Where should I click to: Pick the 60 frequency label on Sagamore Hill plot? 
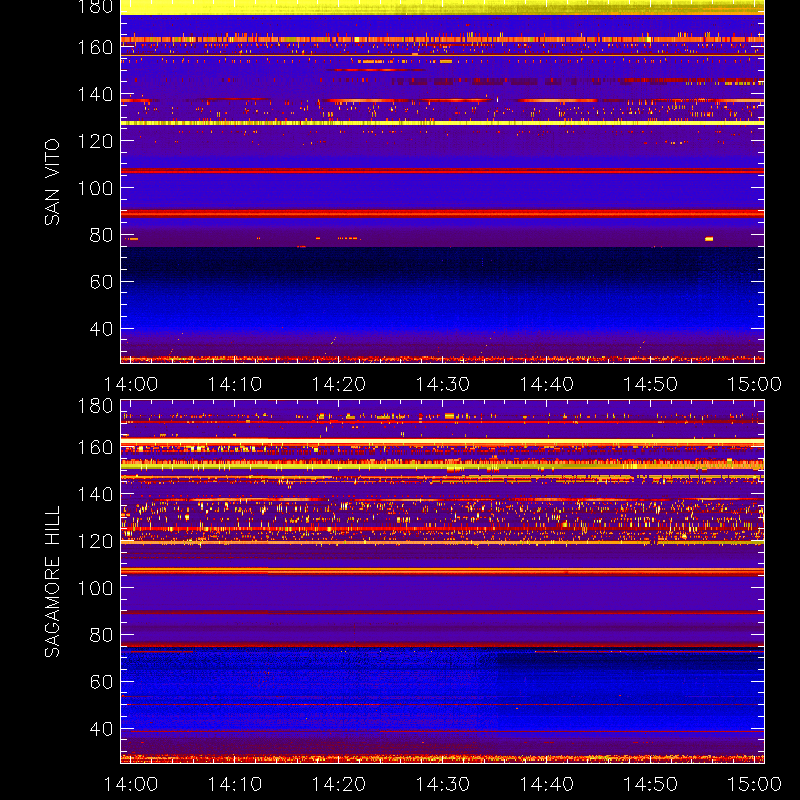[x=101, y=682]
